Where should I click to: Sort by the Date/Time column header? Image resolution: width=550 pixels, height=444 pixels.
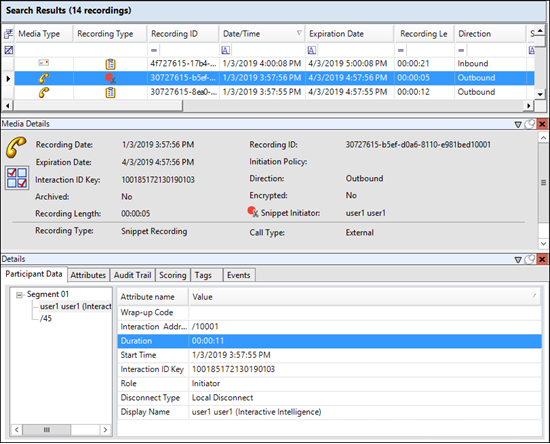[x=262, y=34]
